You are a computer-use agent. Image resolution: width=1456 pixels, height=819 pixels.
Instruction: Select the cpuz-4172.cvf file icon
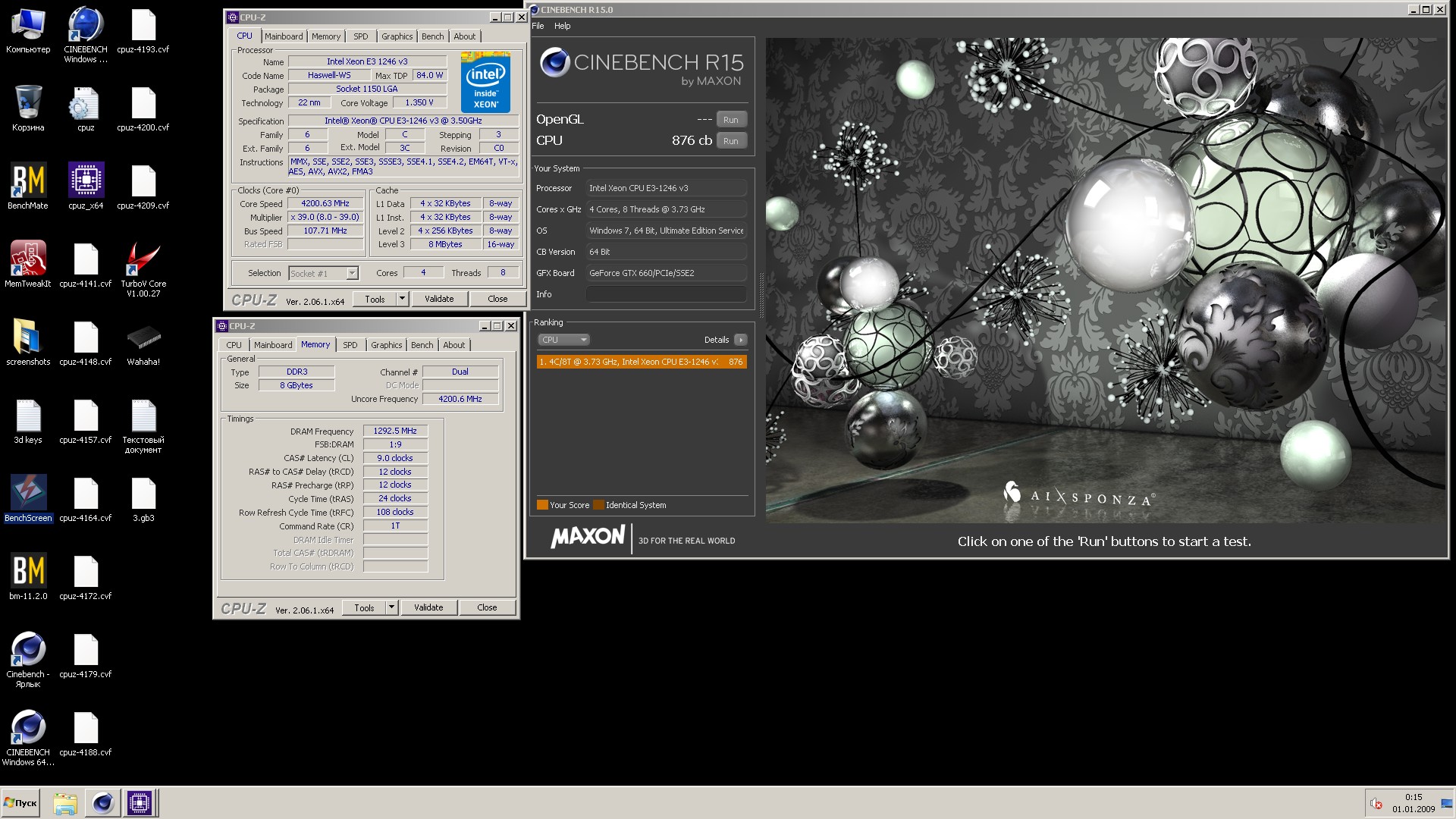(85, 577)
